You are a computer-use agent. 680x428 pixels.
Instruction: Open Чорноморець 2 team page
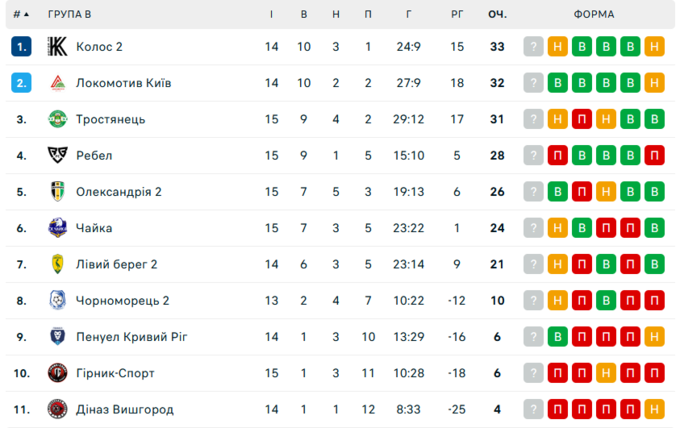coord(122,301)
